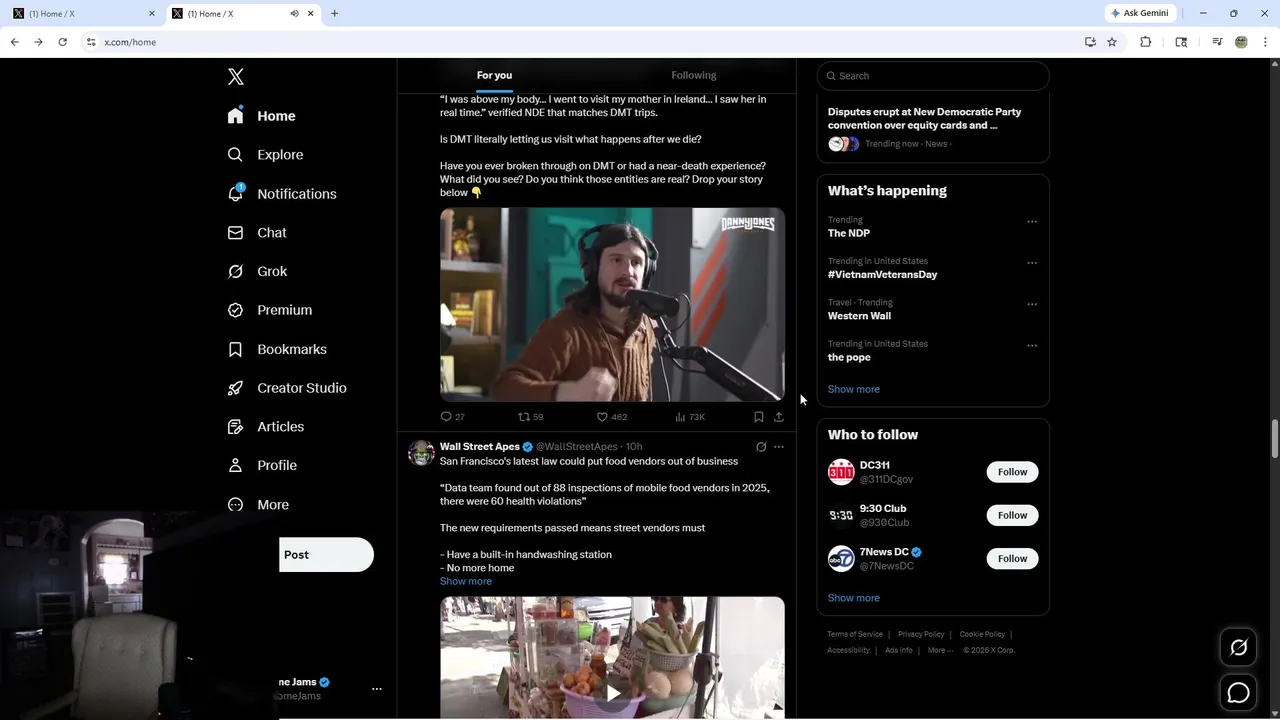Follow 9:30 Club account
This screenshot has width=1280, height=720.
pos(1012,515)
